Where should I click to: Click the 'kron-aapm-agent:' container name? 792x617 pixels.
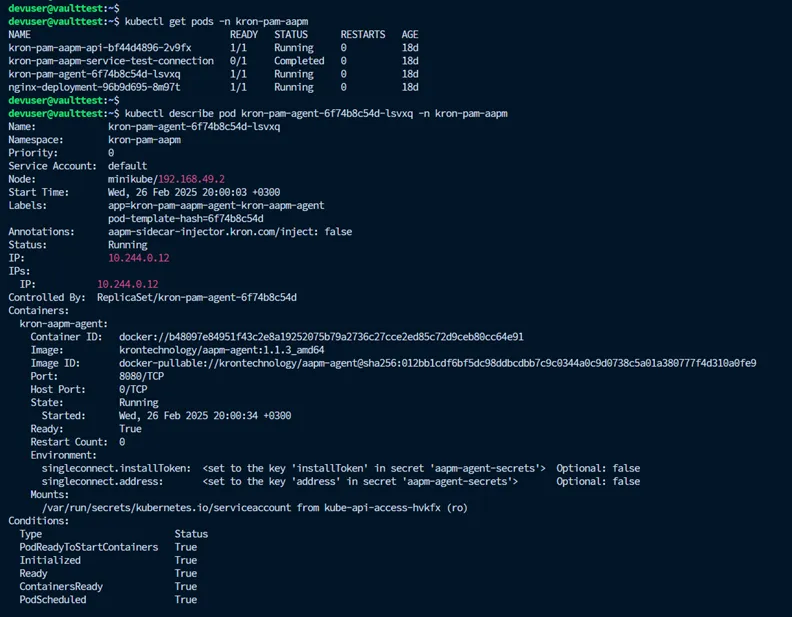point(64,324)
